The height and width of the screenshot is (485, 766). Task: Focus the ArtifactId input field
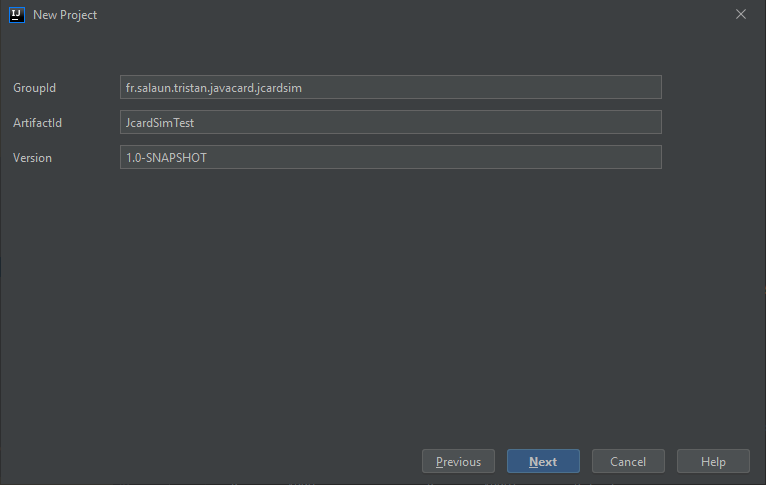point(390,122)
